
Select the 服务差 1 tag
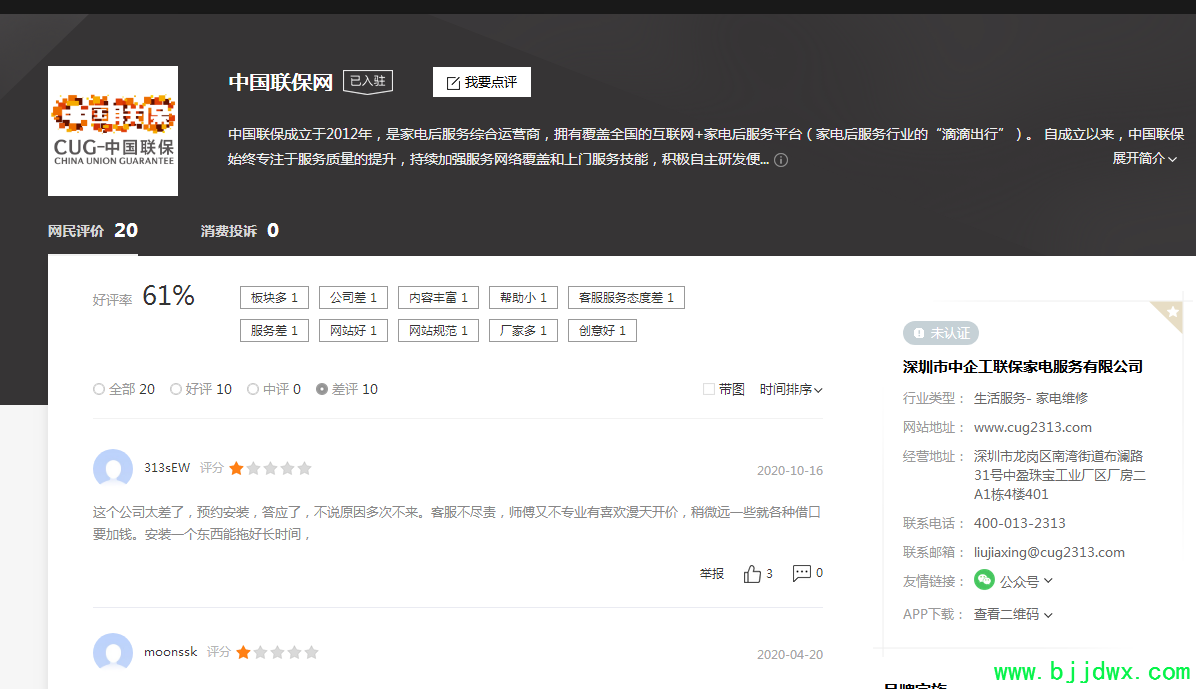pyautogui.click(x=274, y=330)
